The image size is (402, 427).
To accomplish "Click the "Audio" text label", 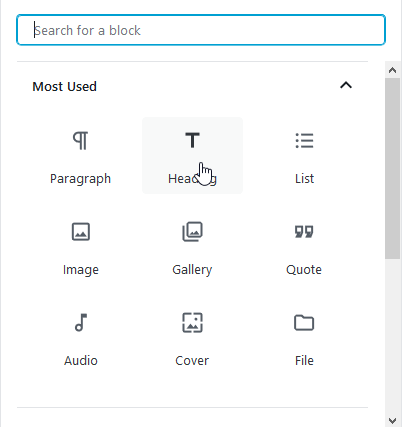I will 81,361.
